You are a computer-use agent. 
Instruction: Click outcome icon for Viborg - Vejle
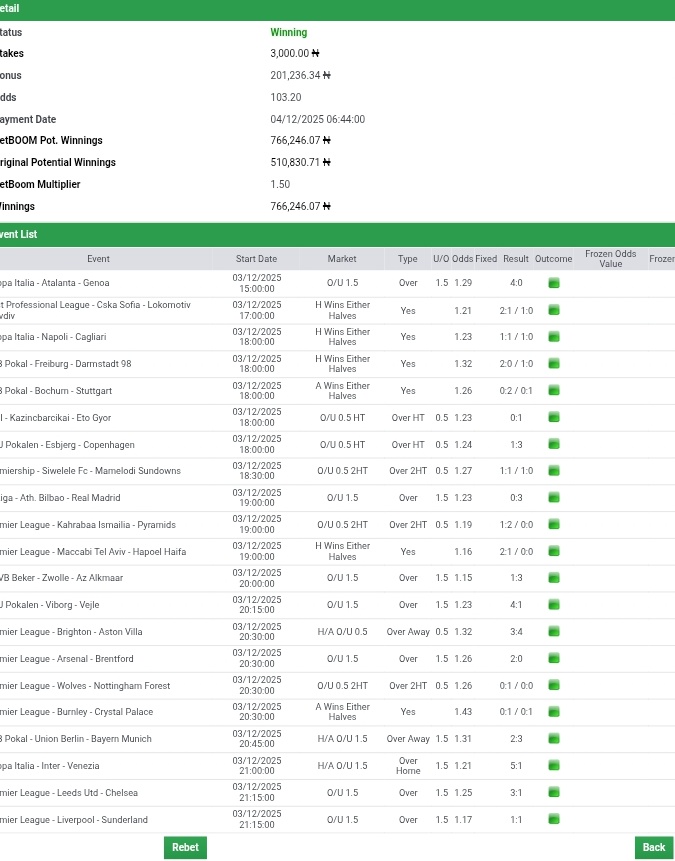coord(554,605)
